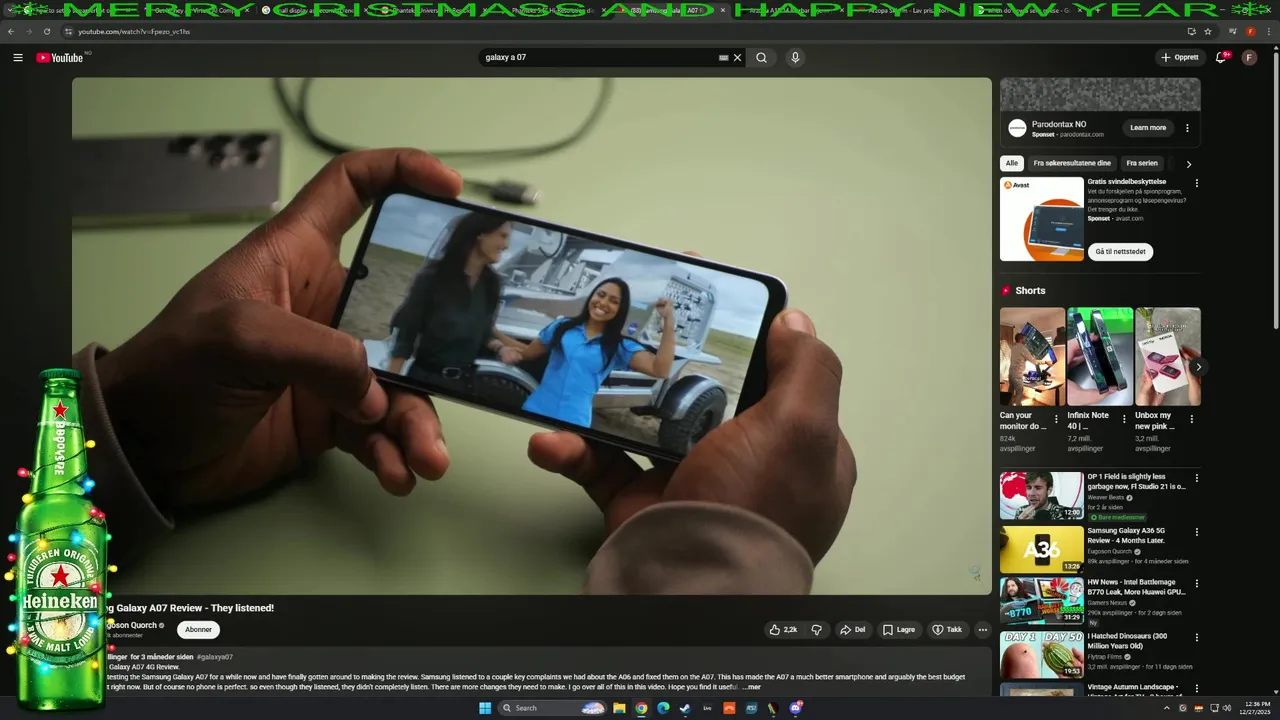Submit search with the magnifier button
Viewport: 1280px width, 720px height.
point(761,58)
